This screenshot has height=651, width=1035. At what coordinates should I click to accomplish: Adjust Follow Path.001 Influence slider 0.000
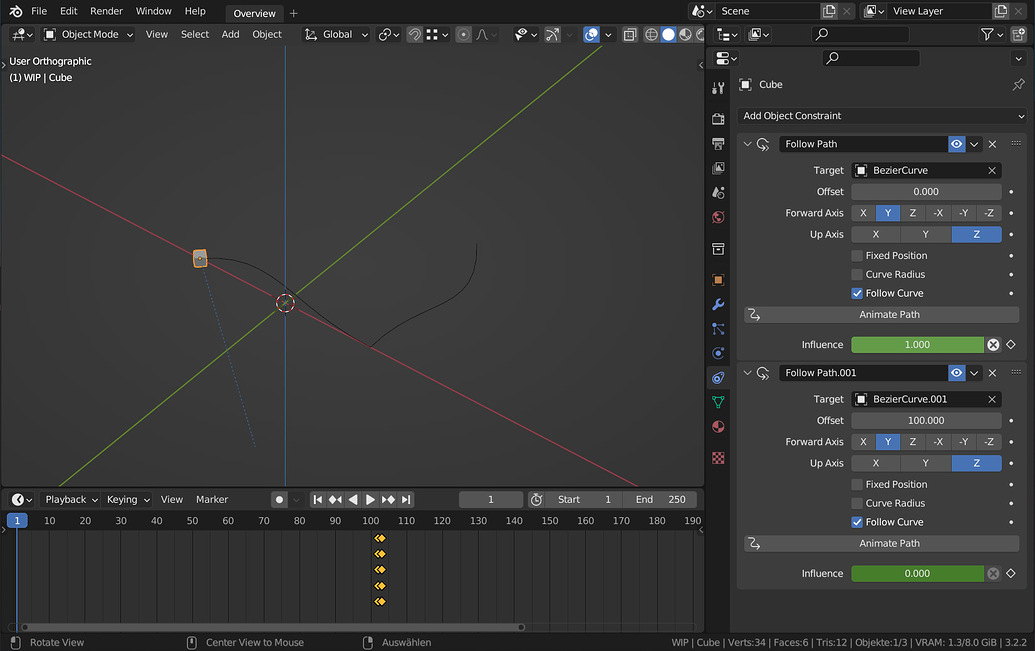[x=918, y=574]
